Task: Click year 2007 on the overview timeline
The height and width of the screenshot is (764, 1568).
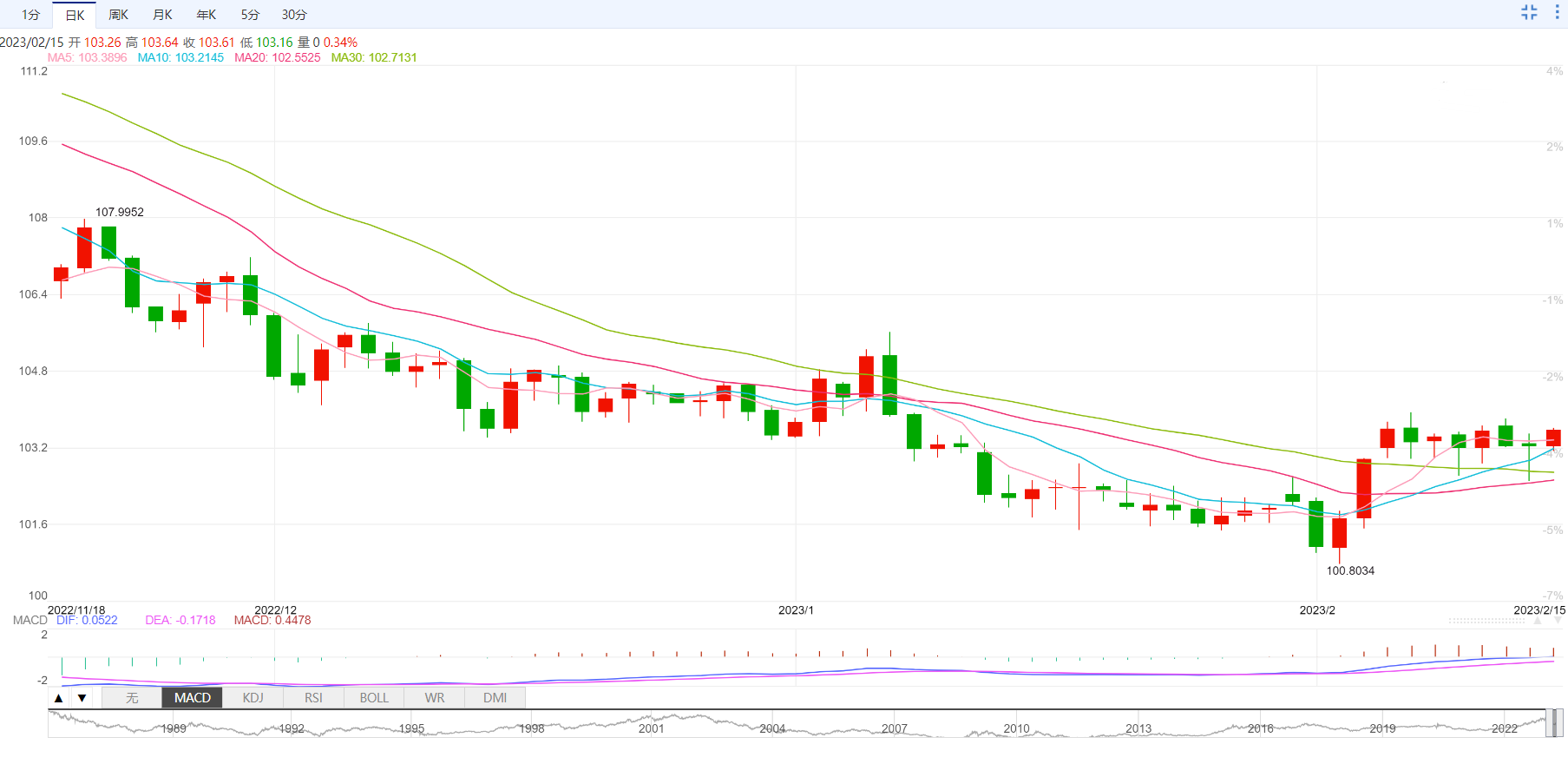Action: click(895, 729)
